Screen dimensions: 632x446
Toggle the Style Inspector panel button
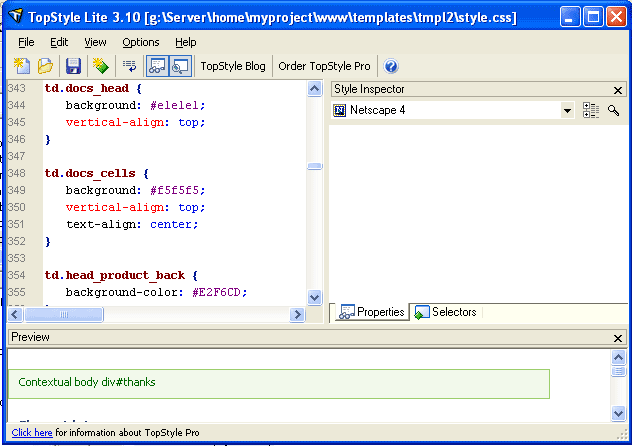click(157, 66)
